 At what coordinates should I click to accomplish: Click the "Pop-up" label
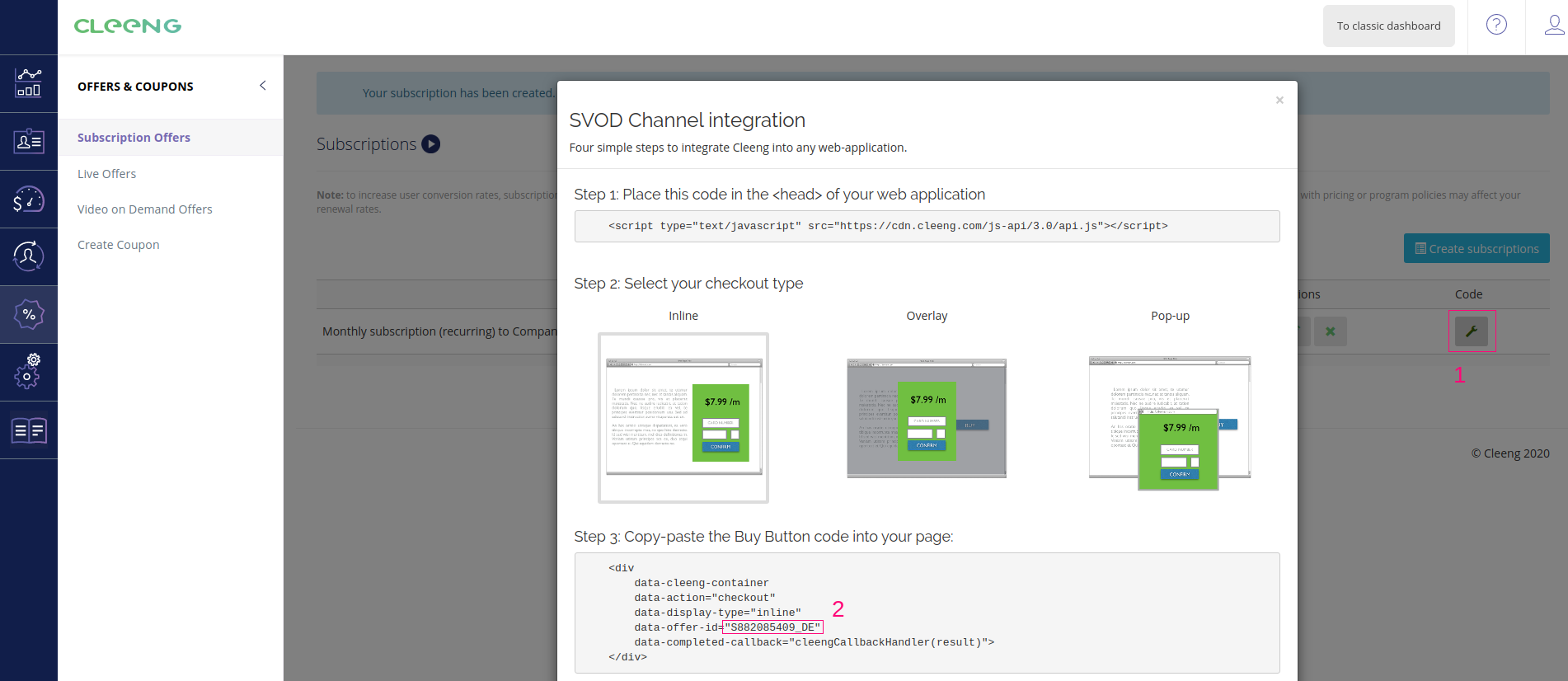tap(1170, 316)
